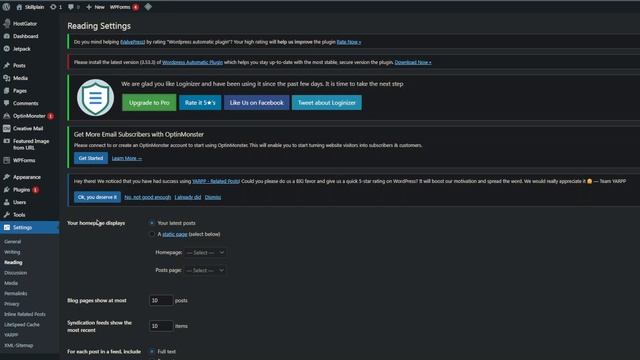Dismiss the YARPP rating notice
640x360 pixels.
213,197
